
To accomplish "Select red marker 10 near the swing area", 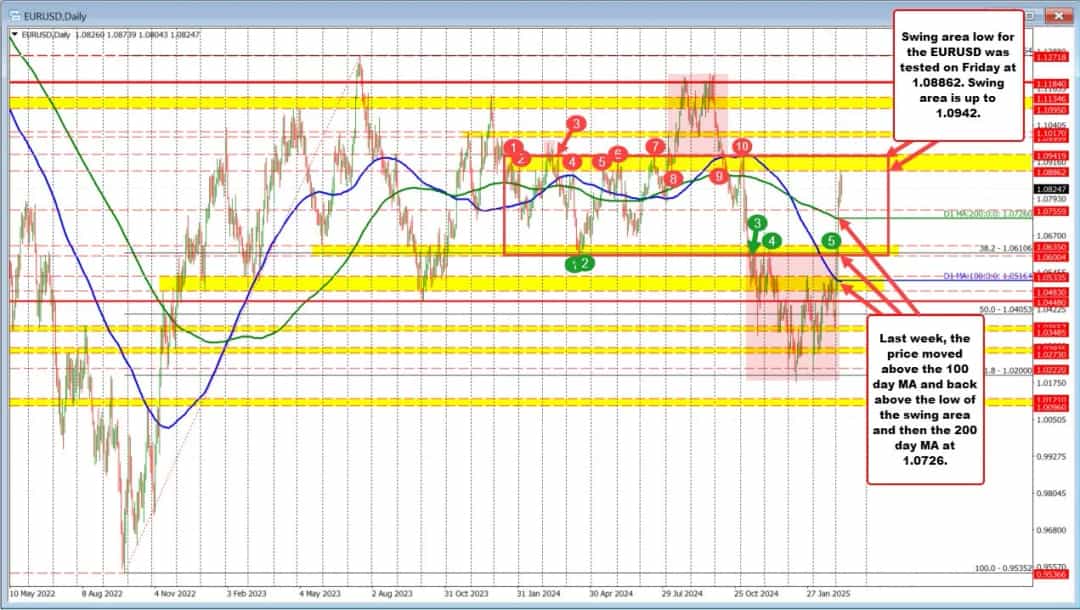I will [x=742, y=146].
